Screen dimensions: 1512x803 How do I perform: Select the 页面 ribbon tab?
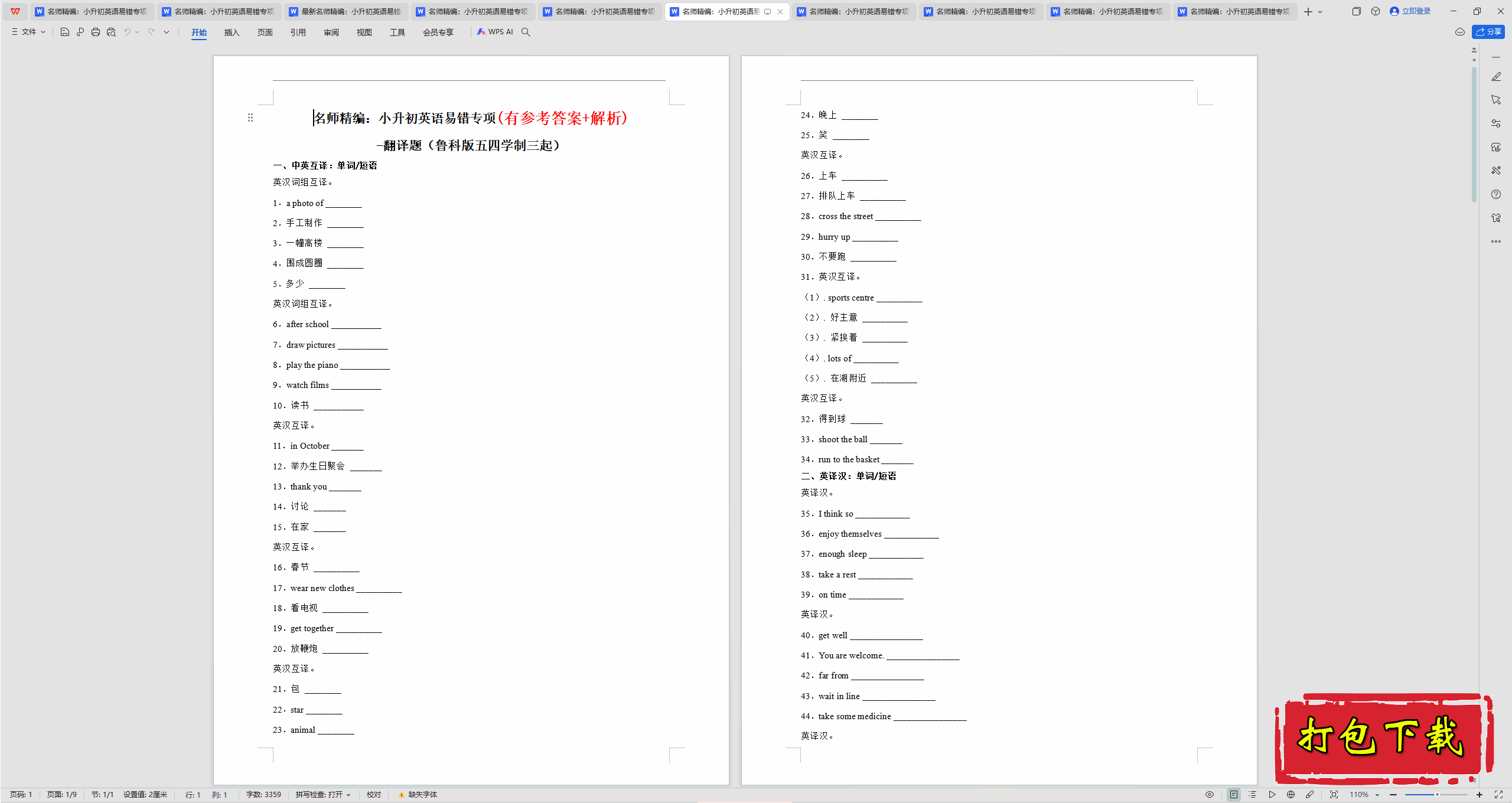[x=265, y=32]
